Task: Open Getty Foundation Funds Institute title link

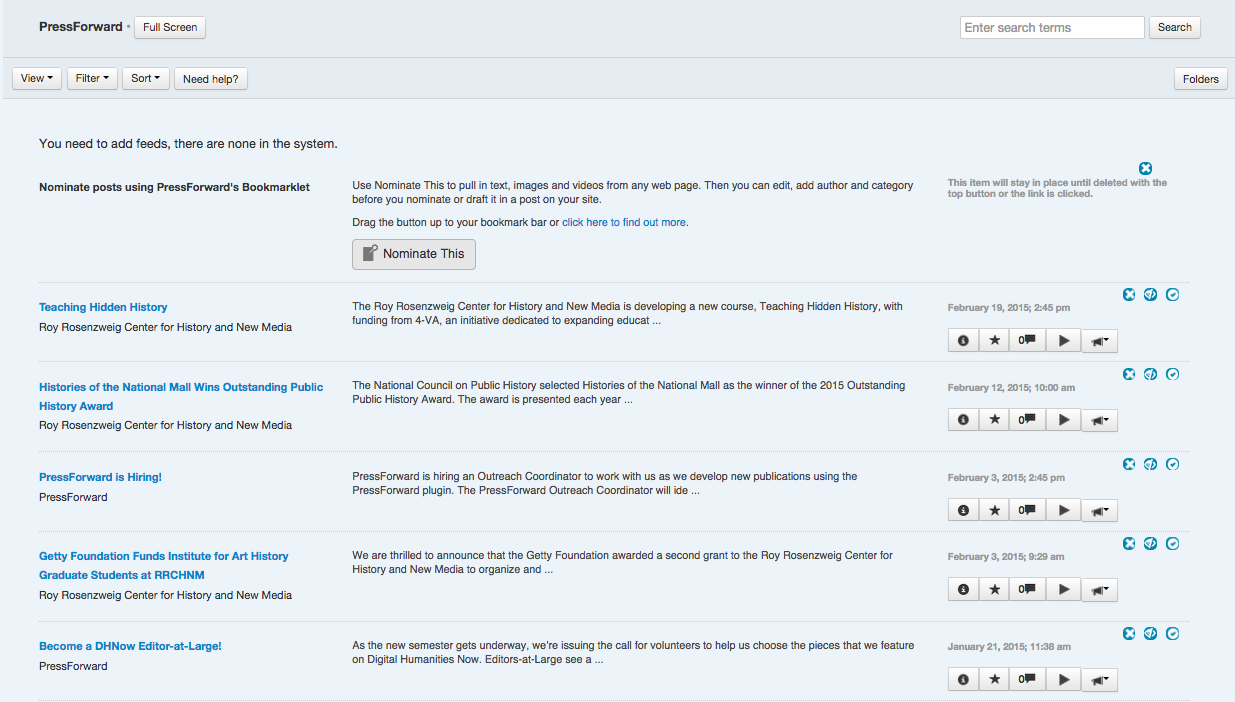Action: [163, 565]
